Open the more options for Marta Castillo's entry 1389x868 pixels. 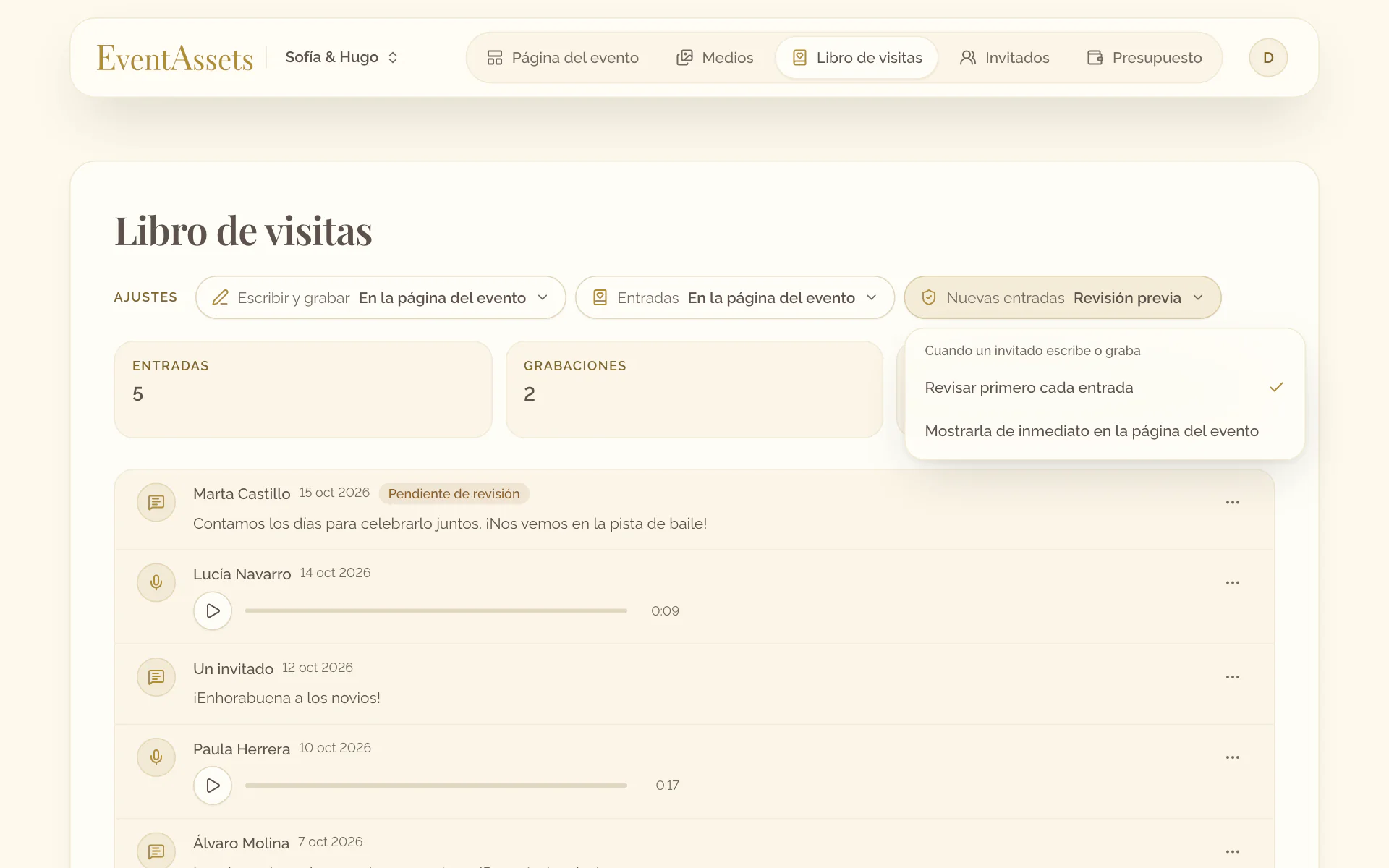(x=1233, y=502)
